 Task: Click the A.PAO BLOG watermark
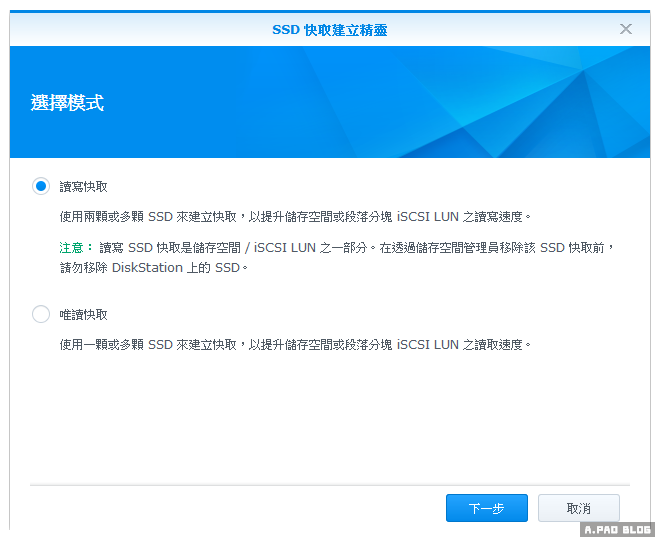click(x=617, y=530)
